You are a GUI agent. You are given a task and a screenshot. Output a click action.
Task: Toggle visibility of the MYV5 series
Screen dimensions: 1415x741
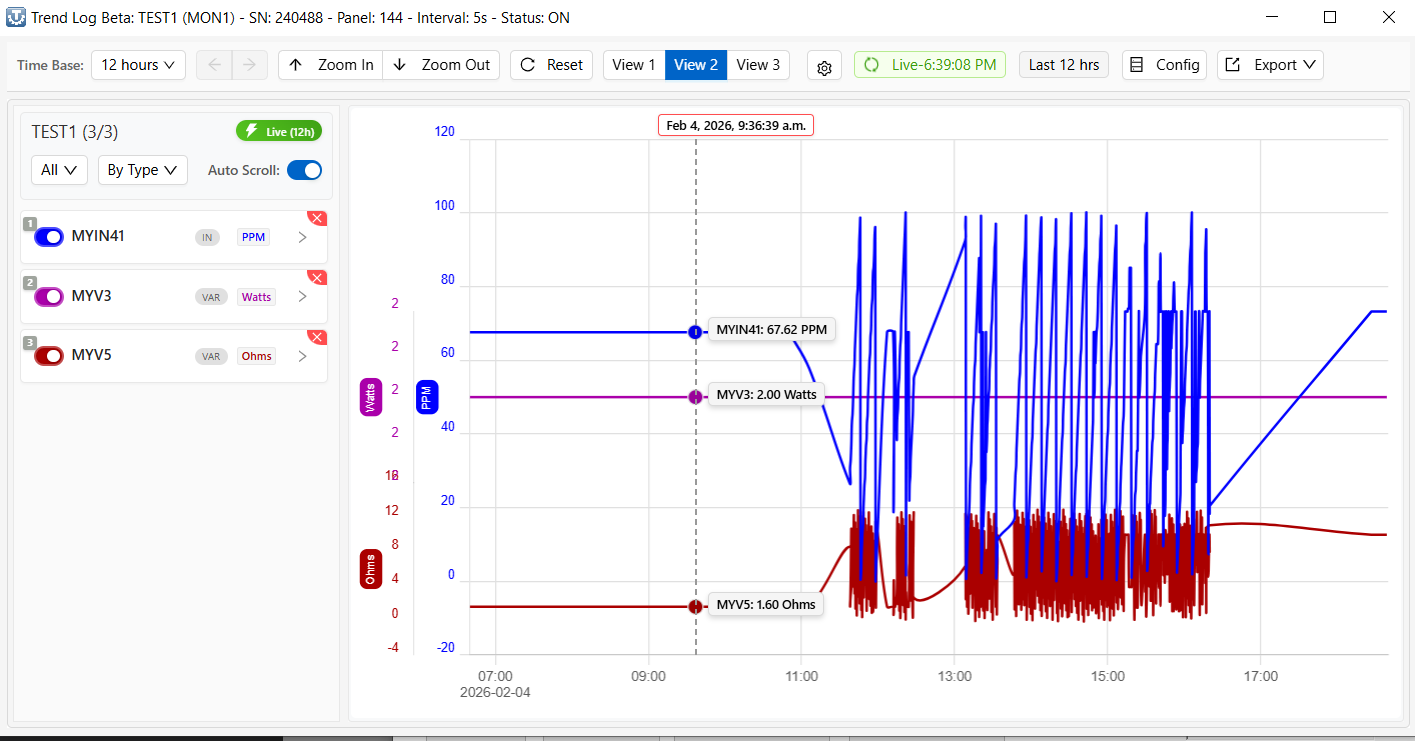pyautogui.click(x=49, y=356)
